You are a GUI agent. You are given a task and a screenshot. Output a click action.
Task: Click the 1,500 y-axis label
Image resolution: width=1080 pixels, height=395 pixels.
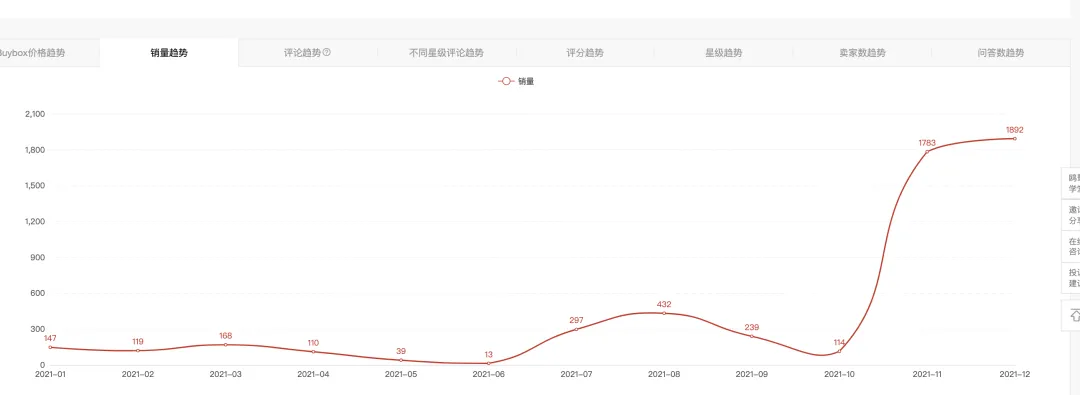(34, 186)
